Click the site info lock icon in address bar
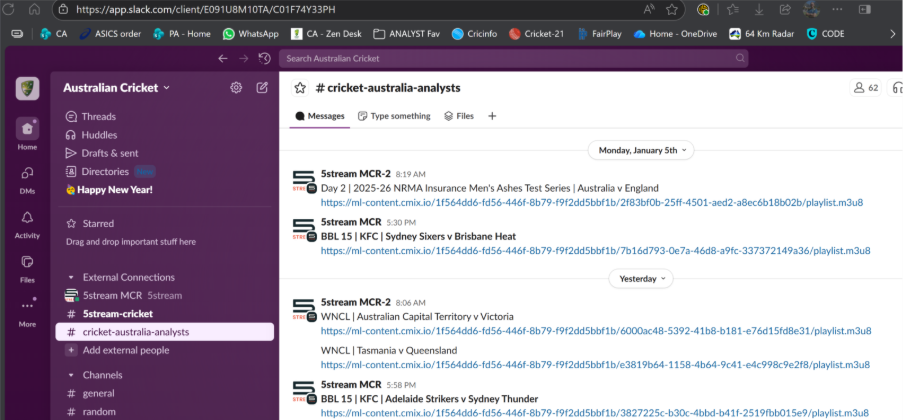The width and height of the screenshot is (903, 420). pyautogui.click(x=64, y=9)
